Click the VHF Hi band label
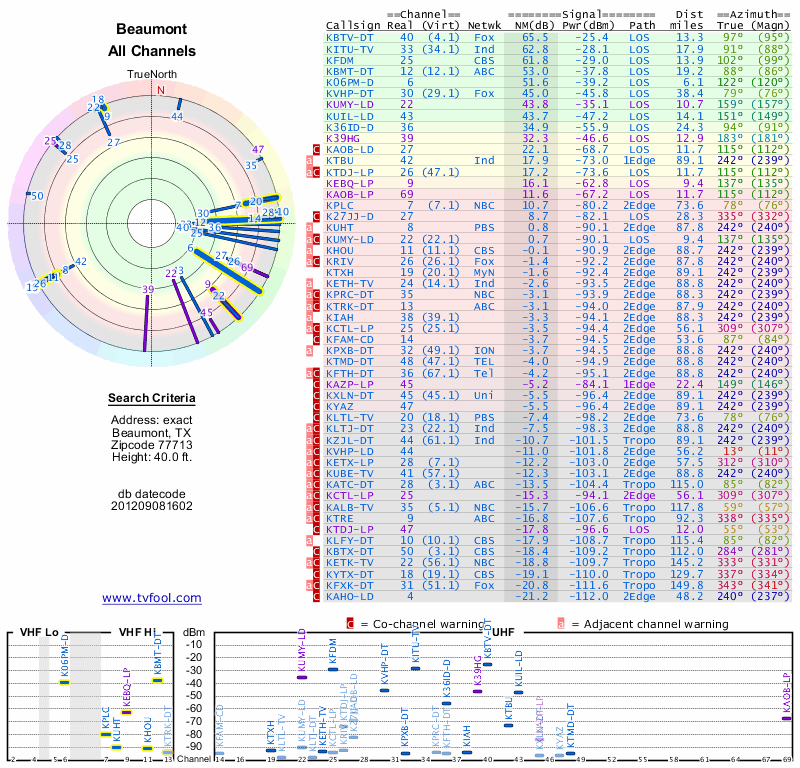Viewport: 800px width, 768px height. click(137, 632)
